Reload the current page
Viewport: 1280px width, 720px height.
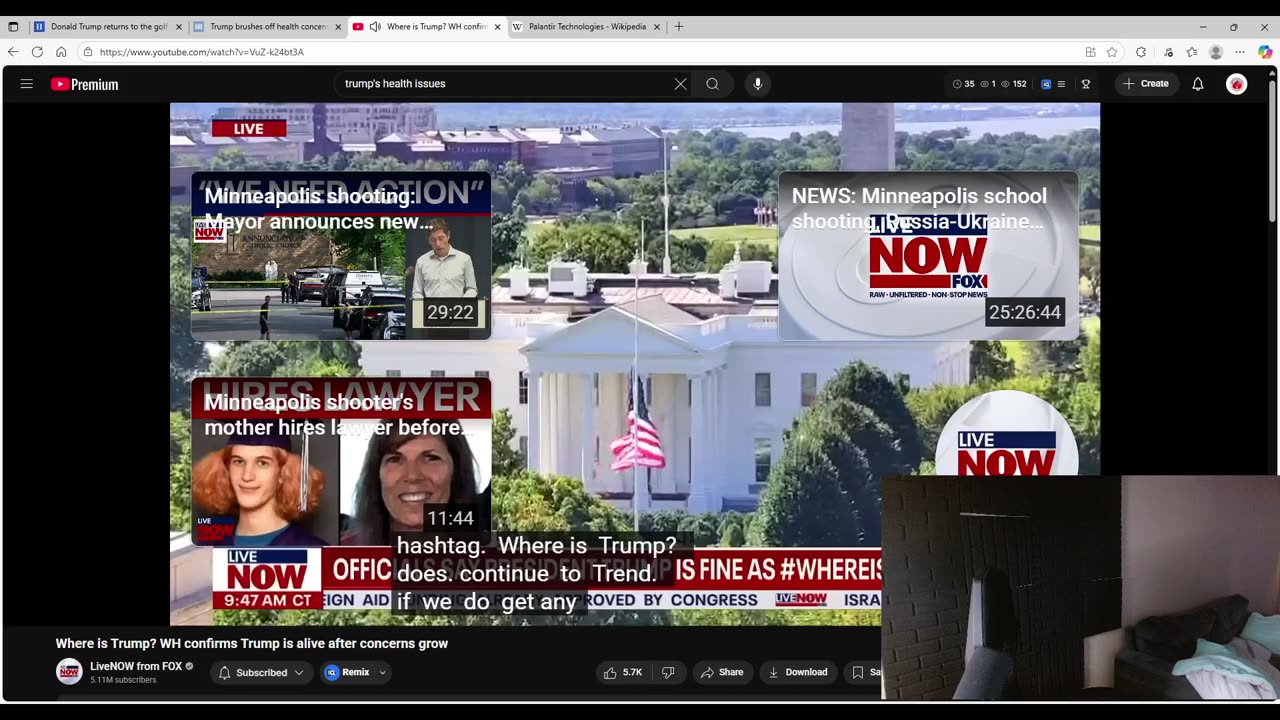[37, 52]
